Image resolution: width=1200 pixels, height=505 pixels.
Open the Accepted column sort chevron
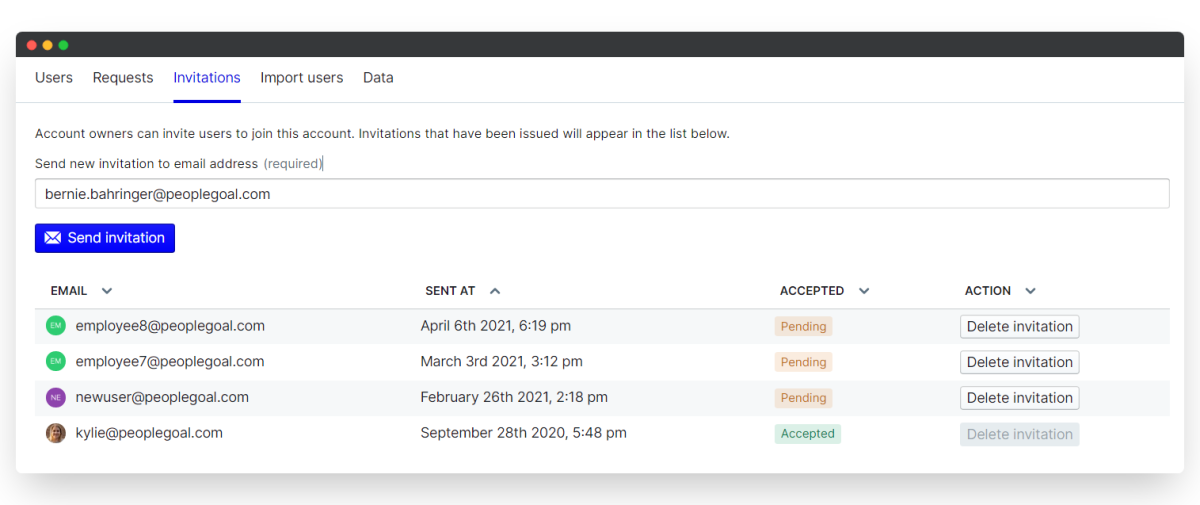pos(864,291)
